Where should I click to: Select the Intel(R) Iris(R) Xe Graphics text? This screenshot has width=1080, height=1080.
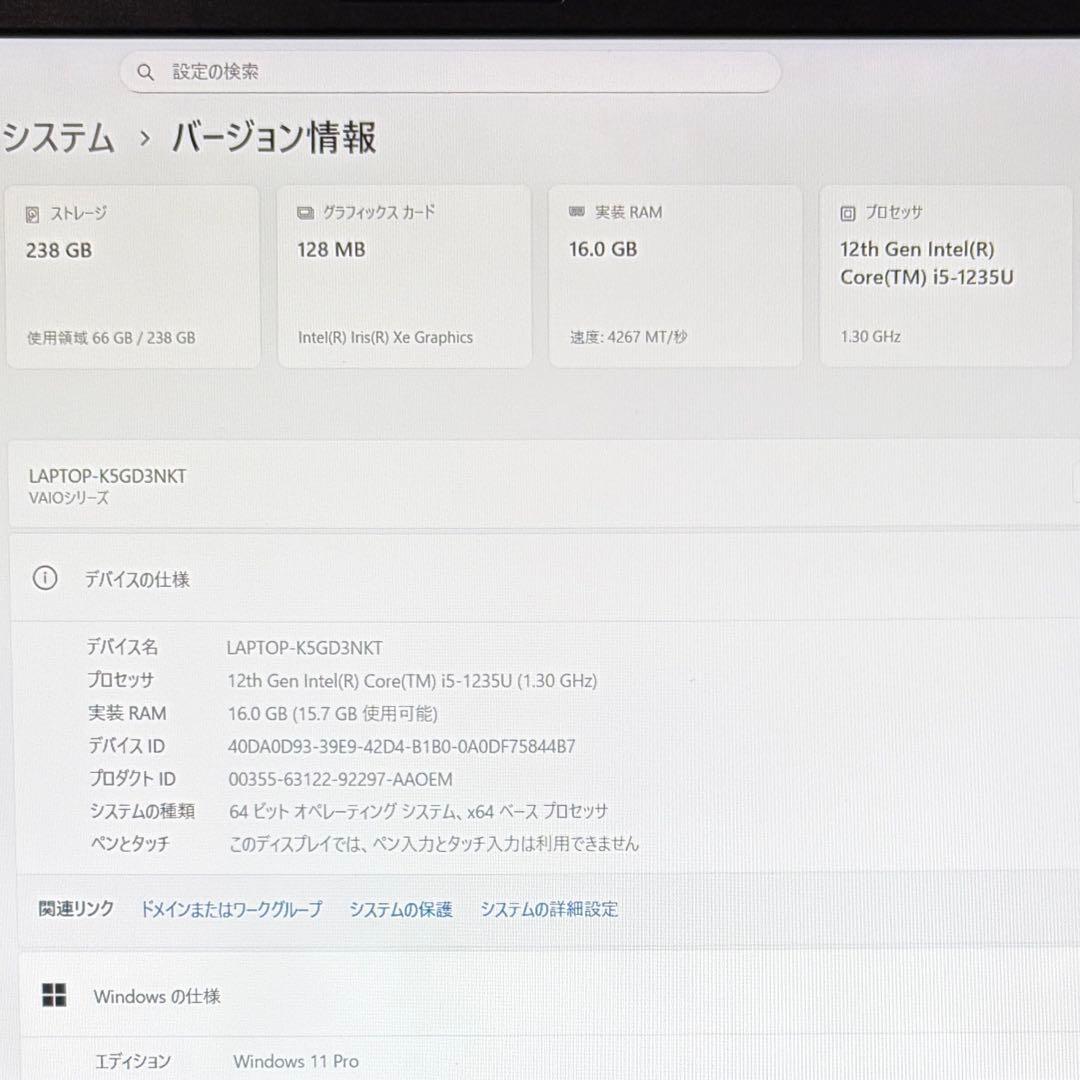[385, 338]
